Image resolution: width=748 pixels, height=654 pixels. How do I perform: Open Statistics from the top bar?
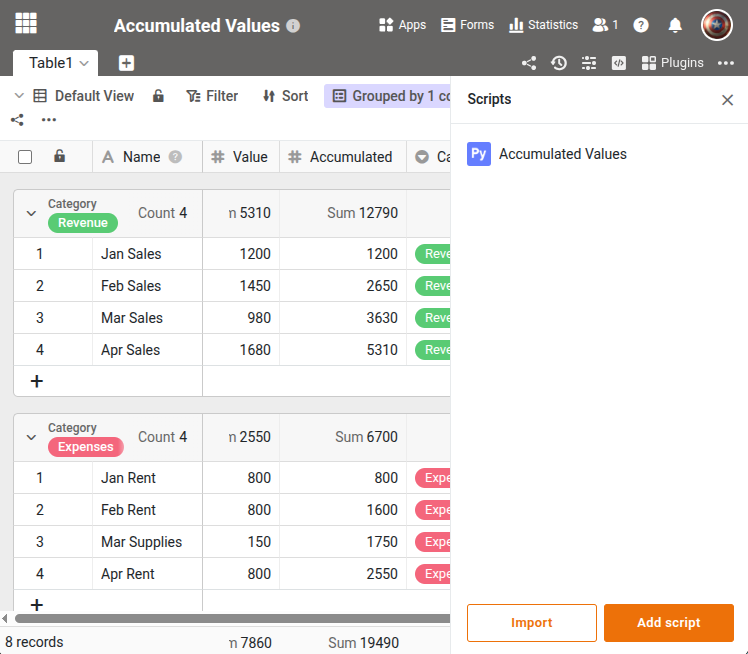[543, 25]
